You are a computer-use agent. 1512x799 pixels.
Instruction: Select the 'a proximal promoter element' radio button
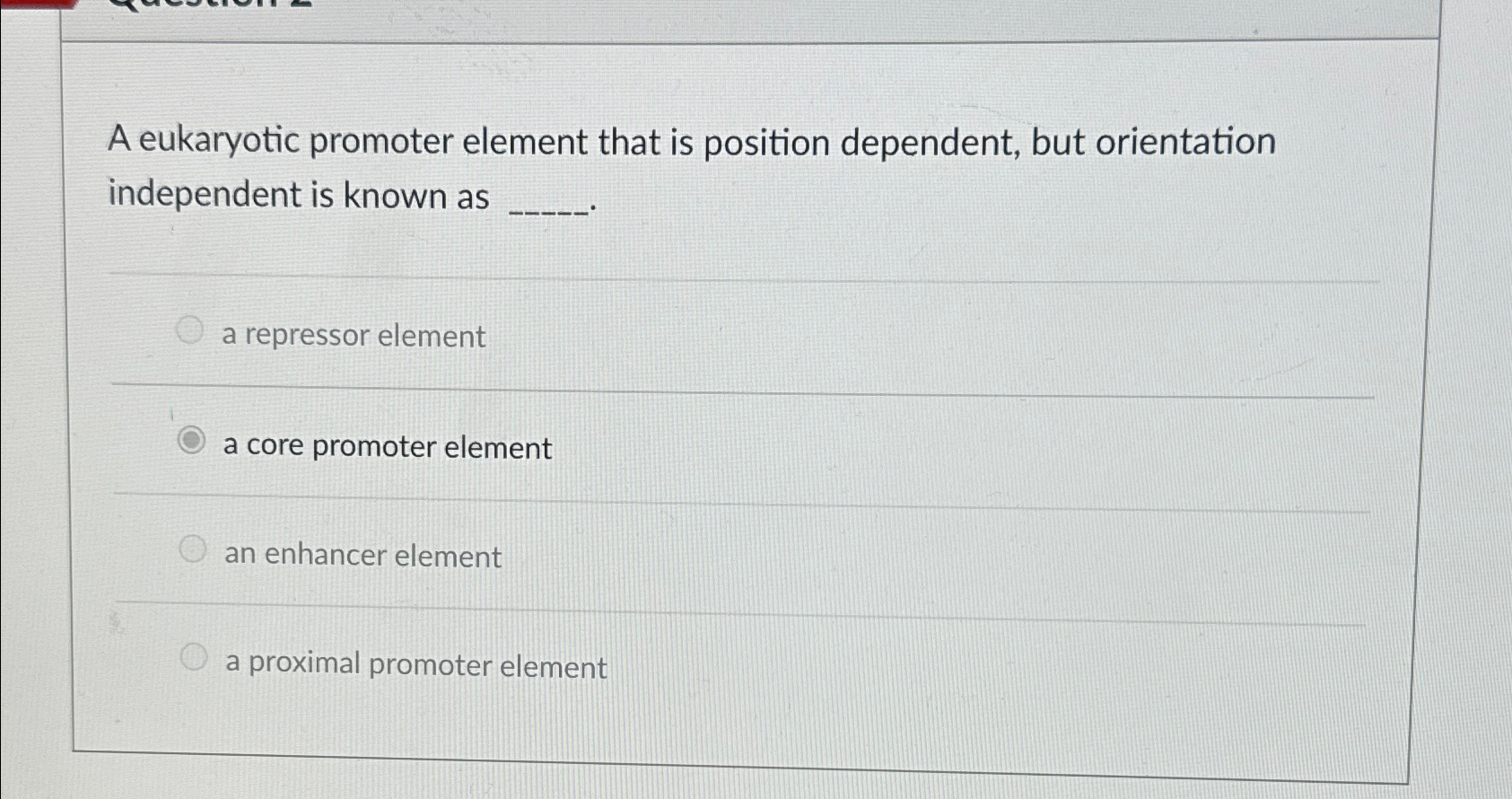(x=193, y=658)
